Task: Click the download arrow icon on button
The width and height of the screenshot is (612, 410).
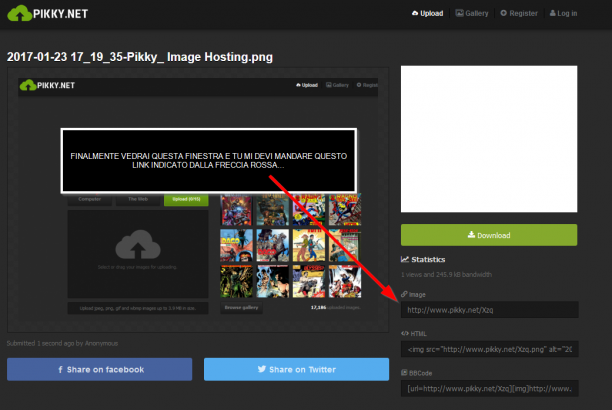Action: pyautogui.click(x=471, y=235)
